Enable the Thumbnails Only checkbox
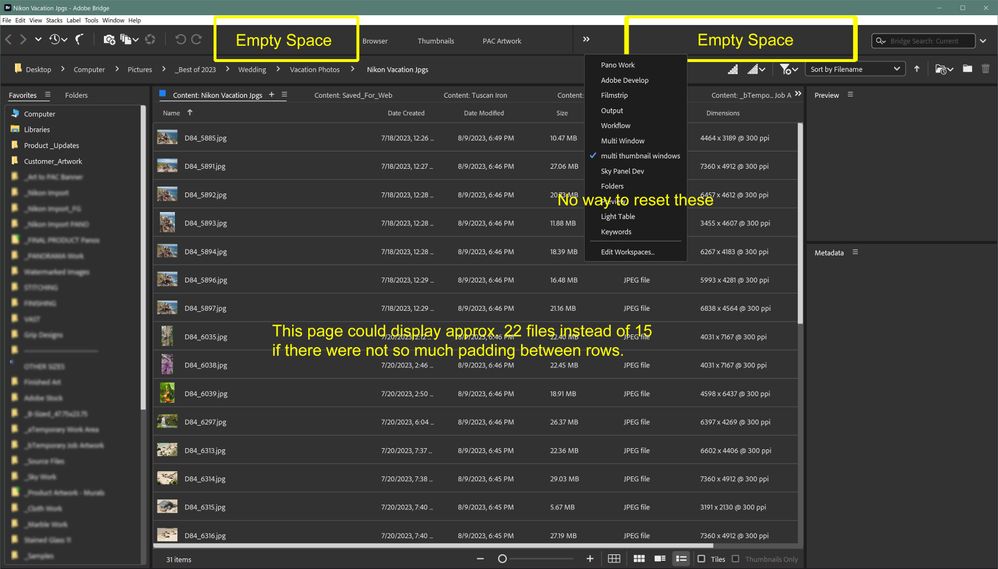This screenshot has width=998, height=569. point(736,559)
